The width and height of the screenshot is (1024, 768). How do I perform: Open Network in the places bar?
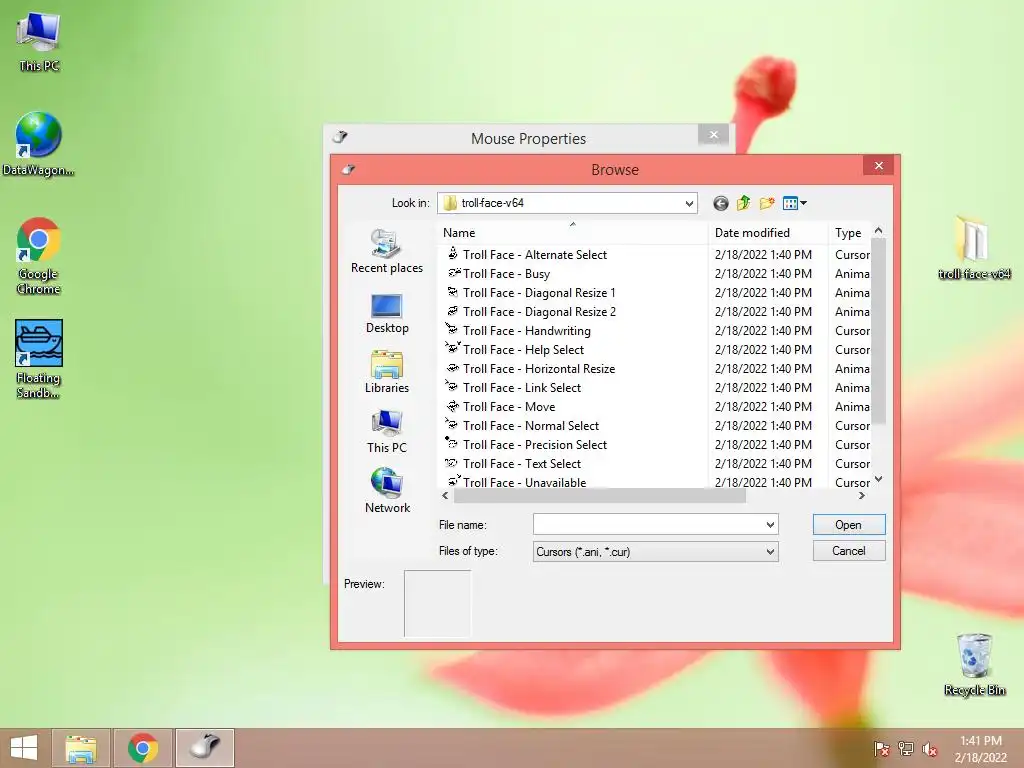(x=387, y=491)
